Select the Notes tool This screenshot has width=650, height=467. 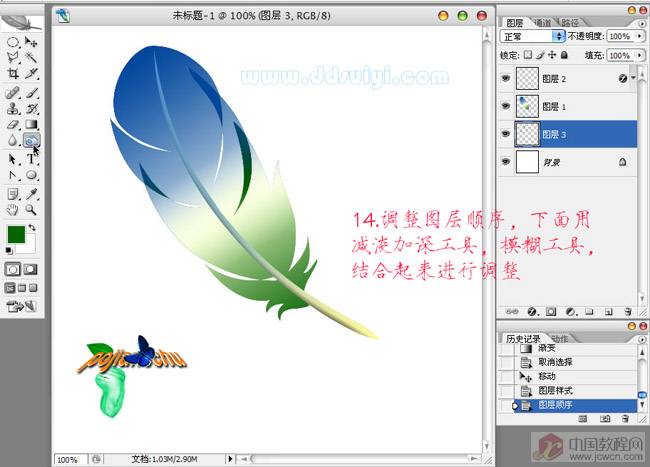pos(13,194)
